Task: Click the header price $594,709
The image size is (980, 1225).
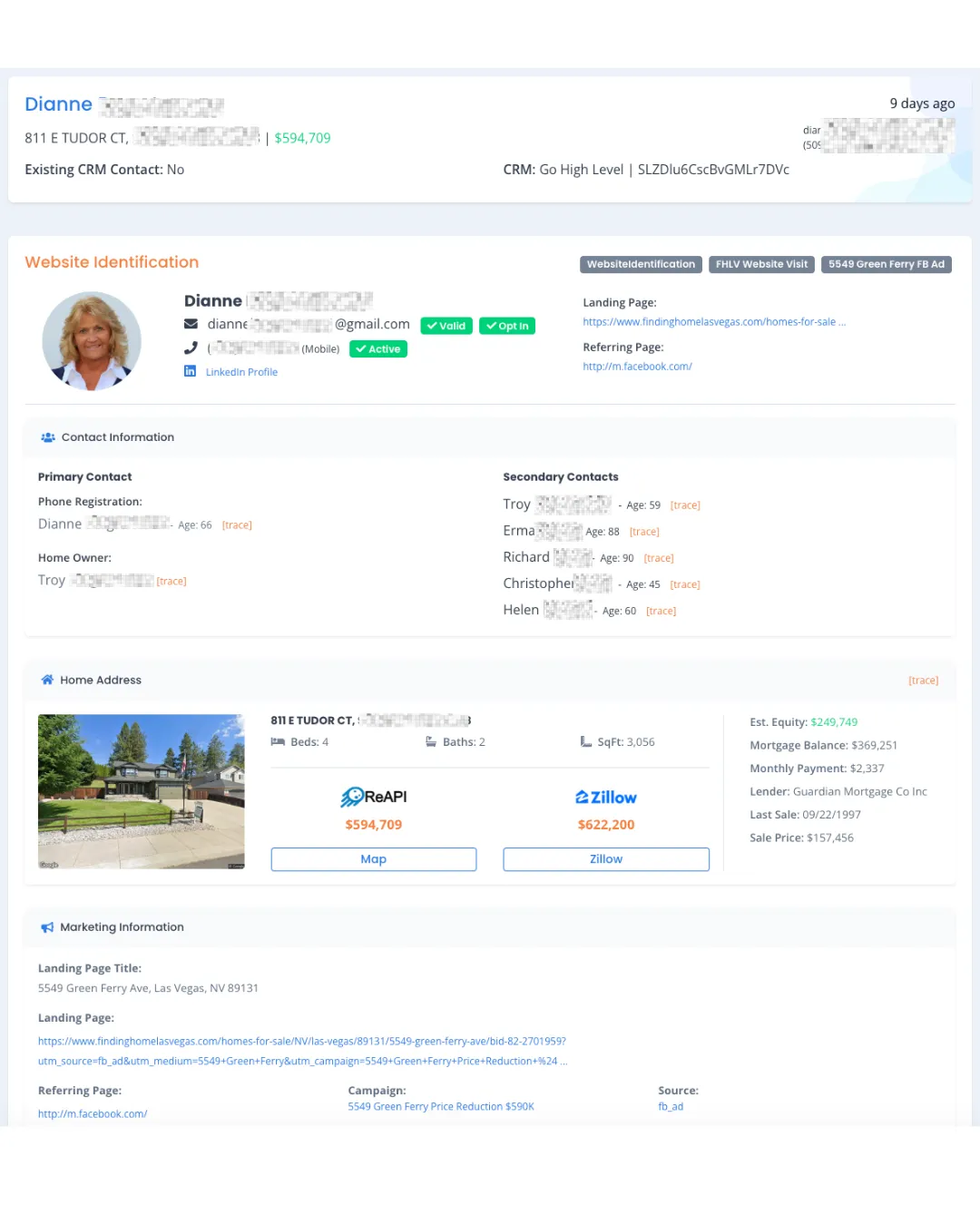Action: (x=302, y=138)
